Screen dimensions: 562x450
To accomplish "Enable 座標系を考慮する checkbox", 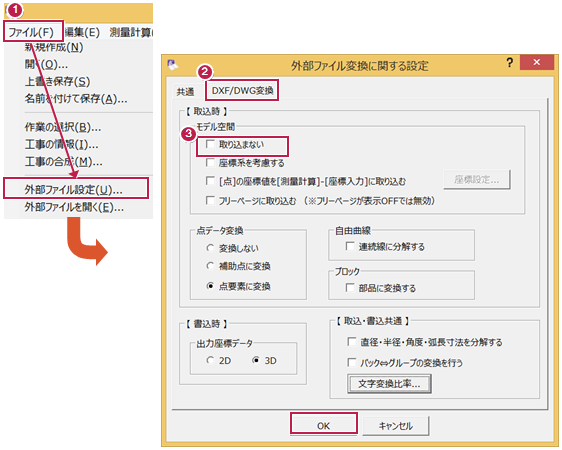I will coord(210,163).
